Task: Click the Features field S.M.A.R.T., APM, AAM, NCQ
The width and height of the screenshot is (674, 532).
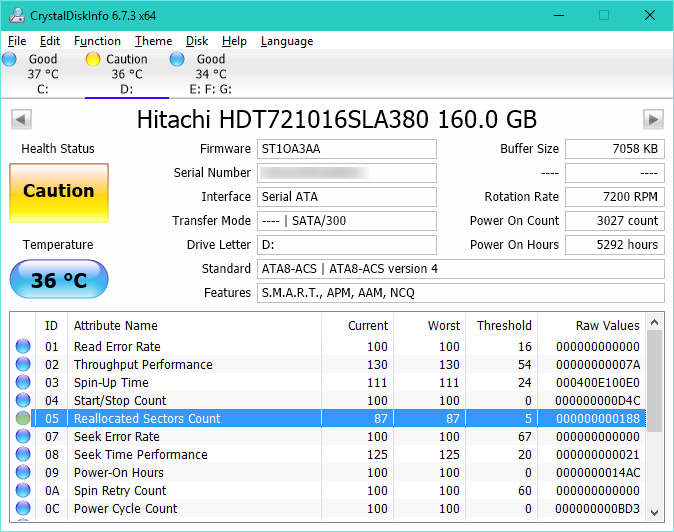Action: pyautogui.click(x=461, y=293)
